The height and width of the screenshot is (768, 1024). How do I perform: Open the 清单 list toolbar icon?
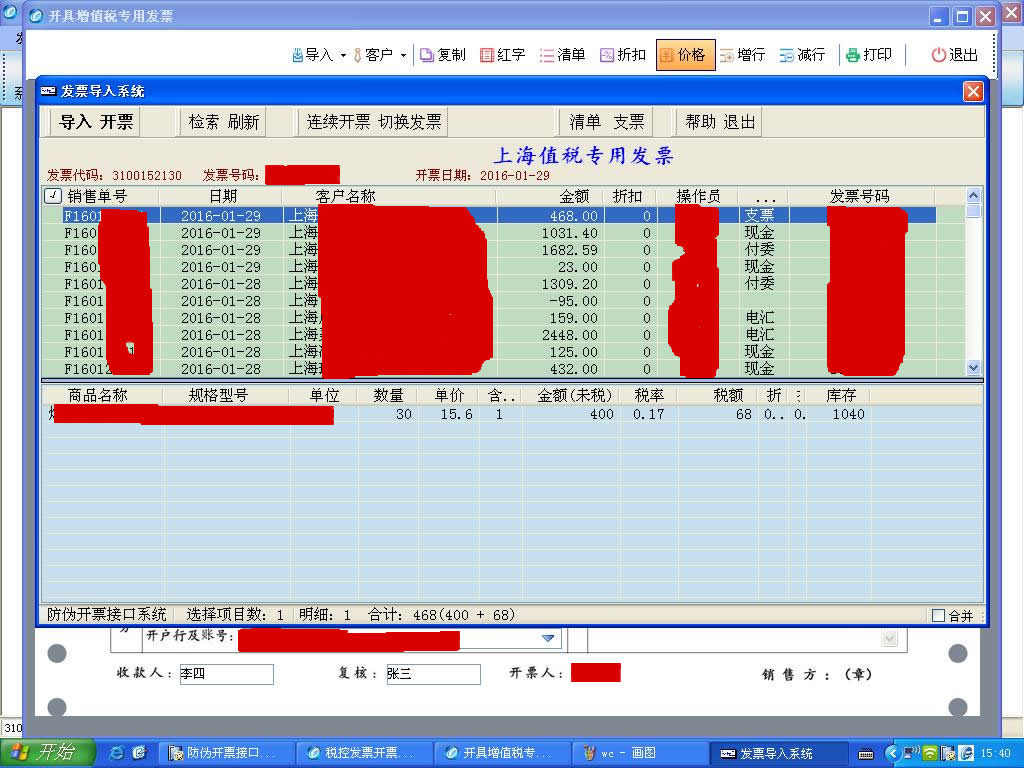[x=562, y=55]
